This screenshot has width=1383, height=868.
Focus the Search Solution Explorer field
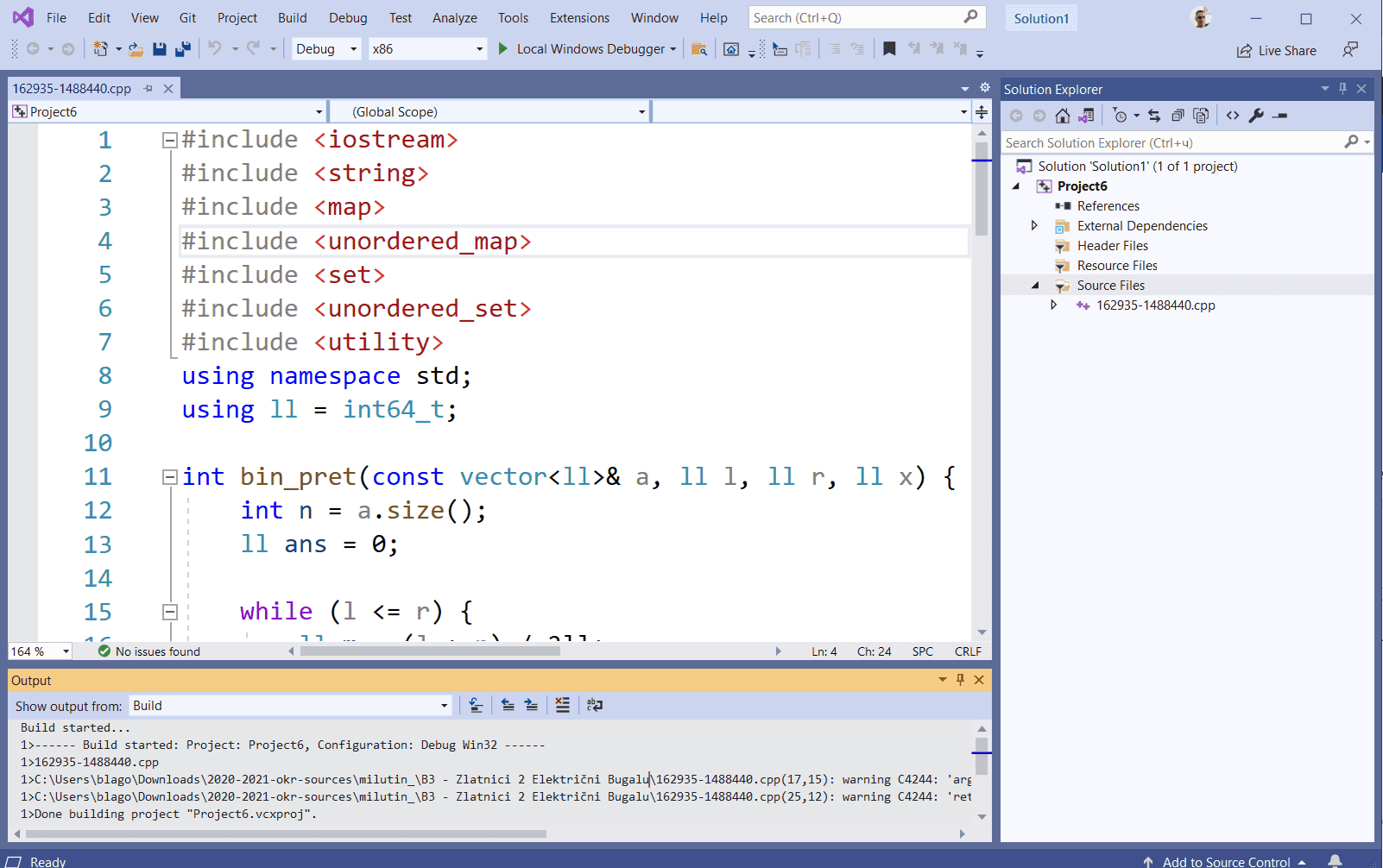(x=1174, y=142)
